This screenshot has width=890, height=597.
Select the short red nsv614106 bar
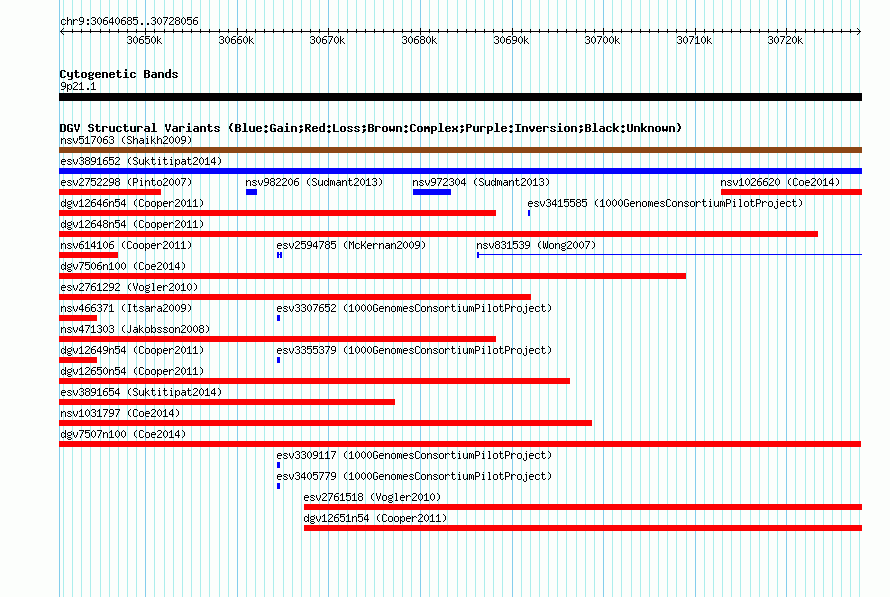pyautogui.click(x=89, y=255)
